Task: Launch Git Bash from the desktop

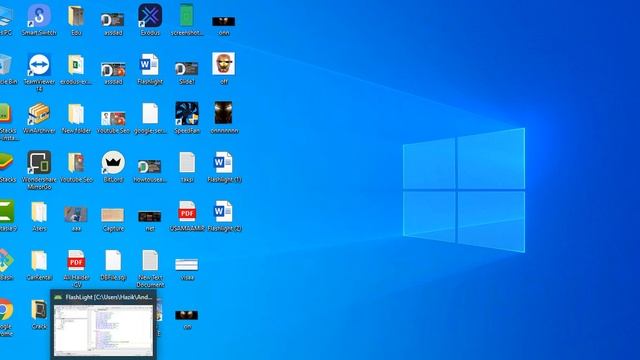Action: pyautogui.click(x=6, y=260)
